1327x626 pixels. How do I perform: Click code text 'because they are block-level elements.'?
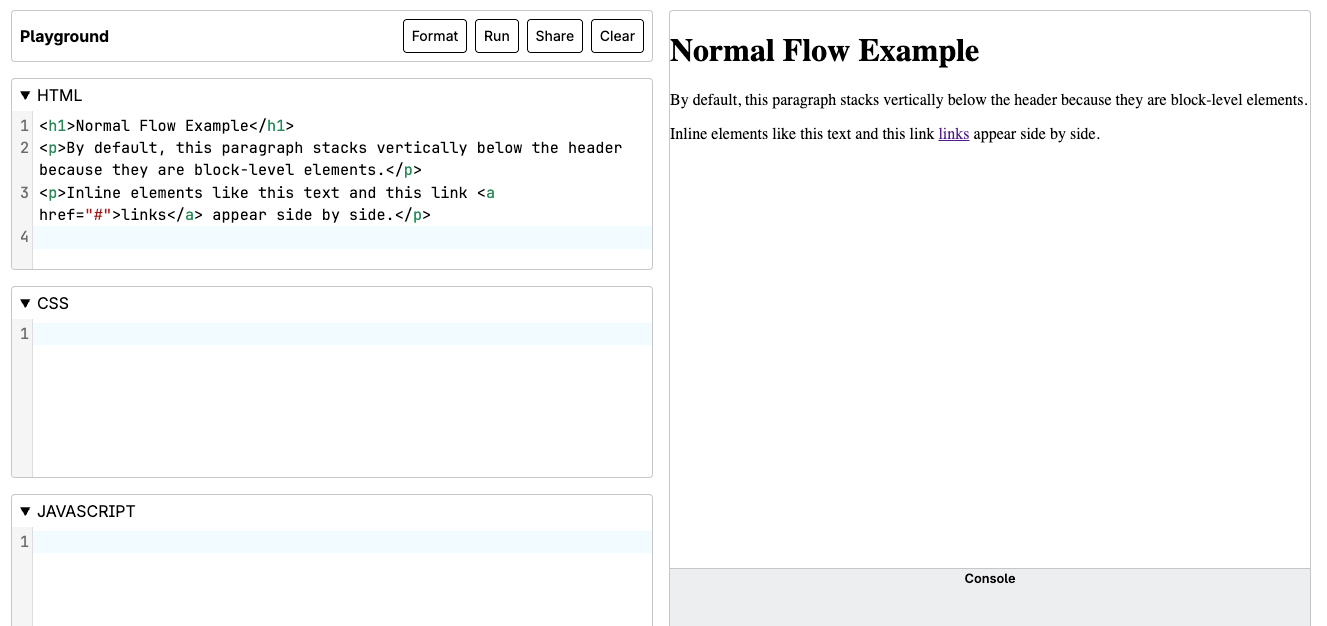(x=212, y=170)
